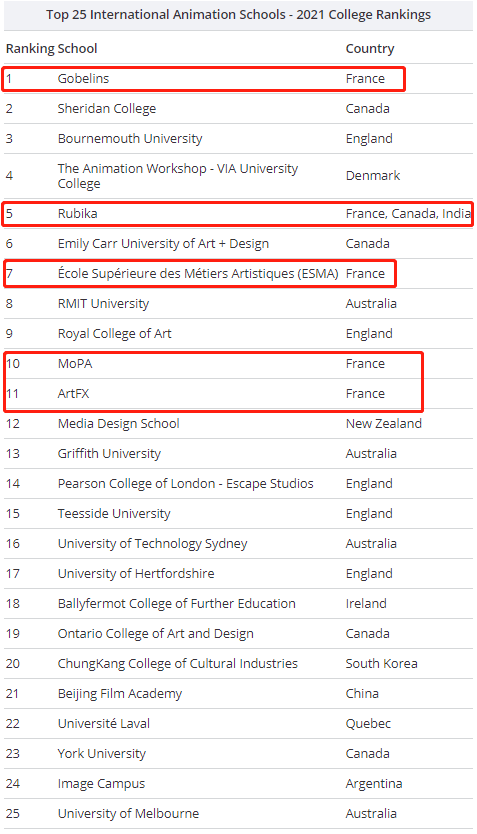Image resolution: width=477 pixels, height=834 pixels.
Task: Select RMIT University in the table
Action: tap(103, 304)
